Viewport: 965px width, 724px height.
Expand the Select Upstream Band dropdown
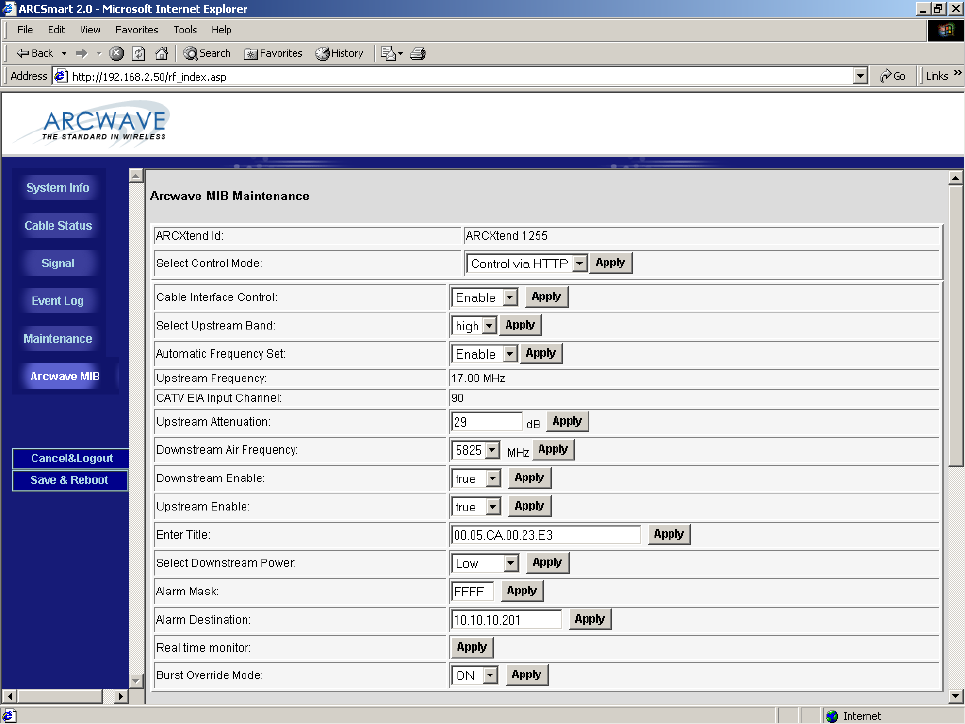tap(489, 326)
